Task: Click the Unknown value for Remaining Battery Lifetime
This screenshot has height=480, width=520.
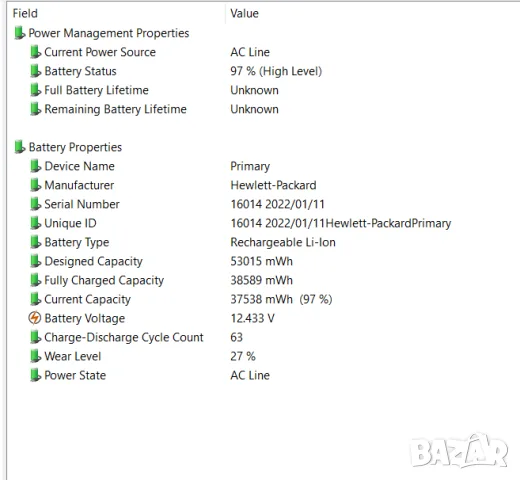Action: [x=254, y=109]
